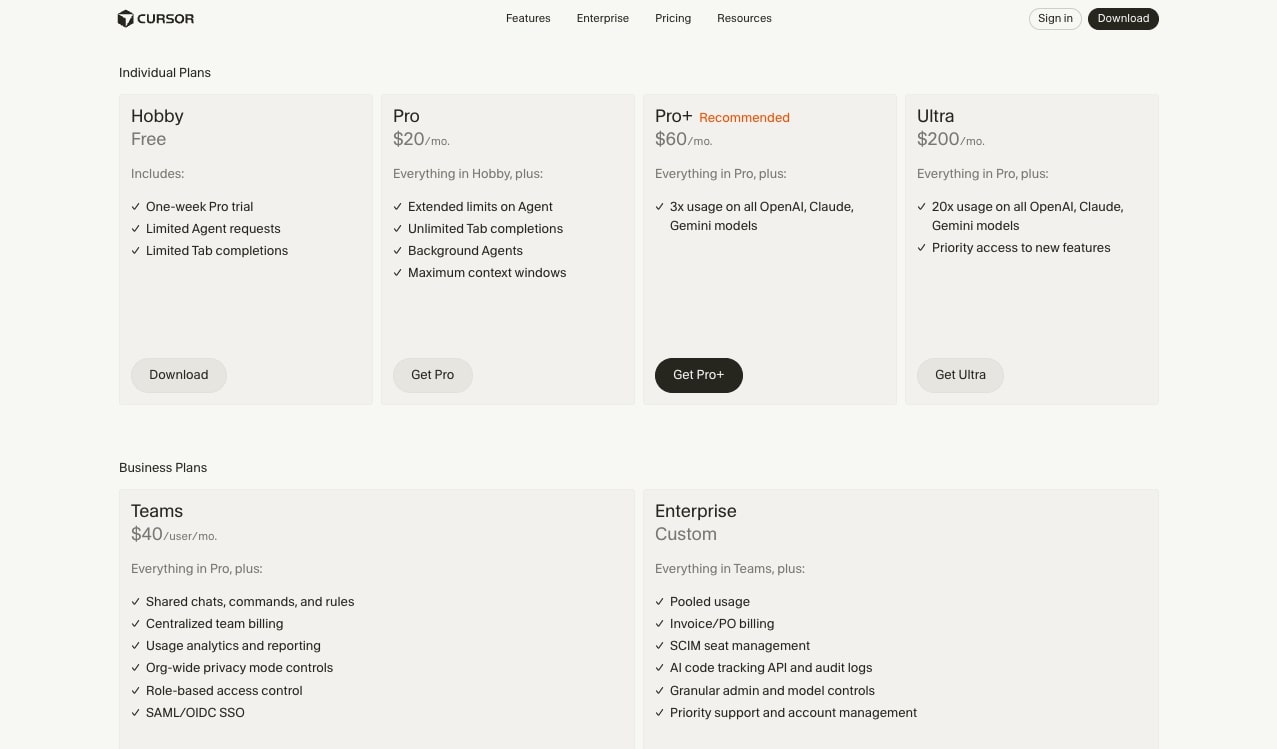Screen dimensions: 1277x749
Task: Click the checkmark beside One-week Pro trial
Action: pyautogui.click(x=136, y=206)
